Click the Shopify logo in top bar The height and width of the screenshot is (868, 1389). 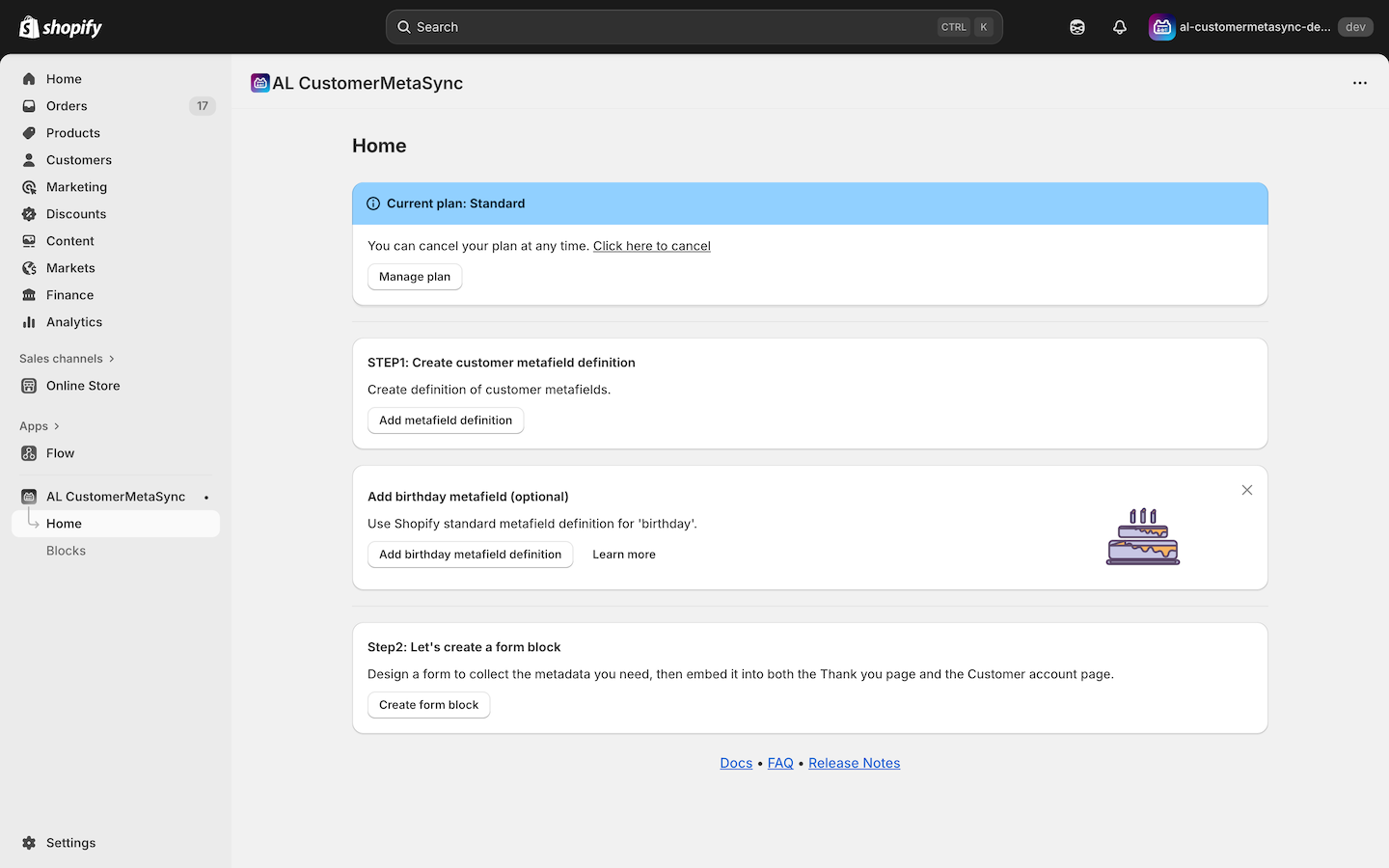[x=61, y=27]
